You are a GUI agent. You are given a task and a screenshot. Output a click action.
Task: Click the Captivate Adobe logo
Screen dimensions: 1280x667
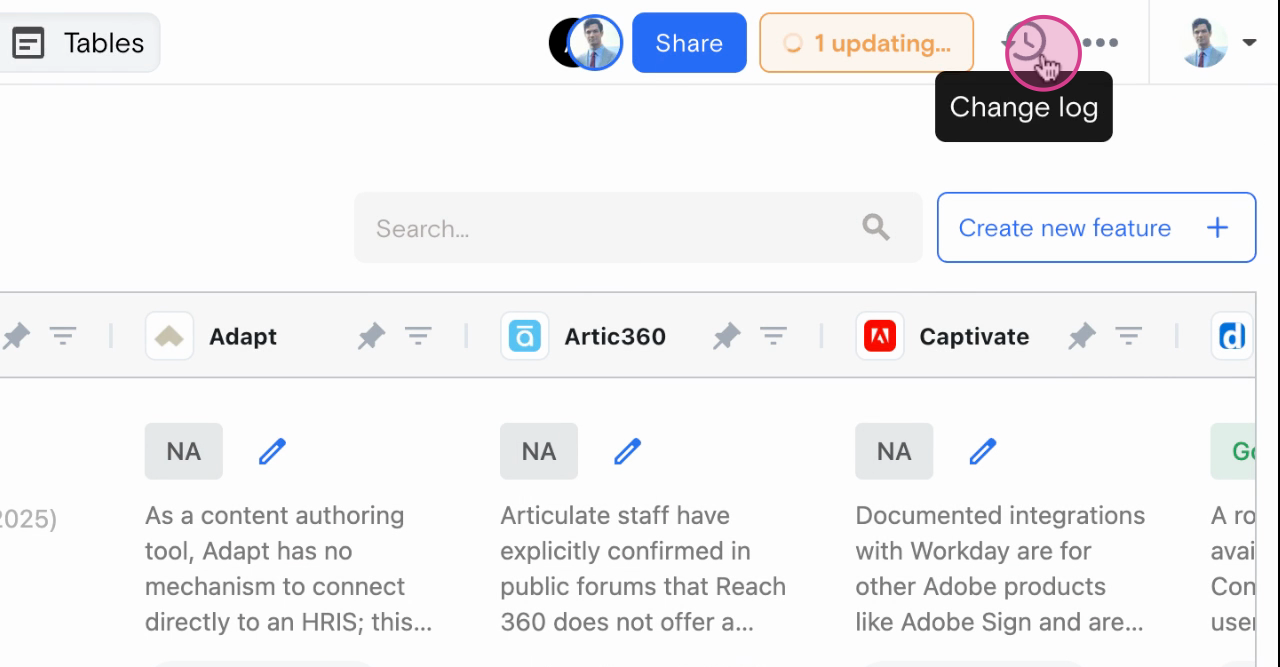pyautogui.click(x=880, y=337)
